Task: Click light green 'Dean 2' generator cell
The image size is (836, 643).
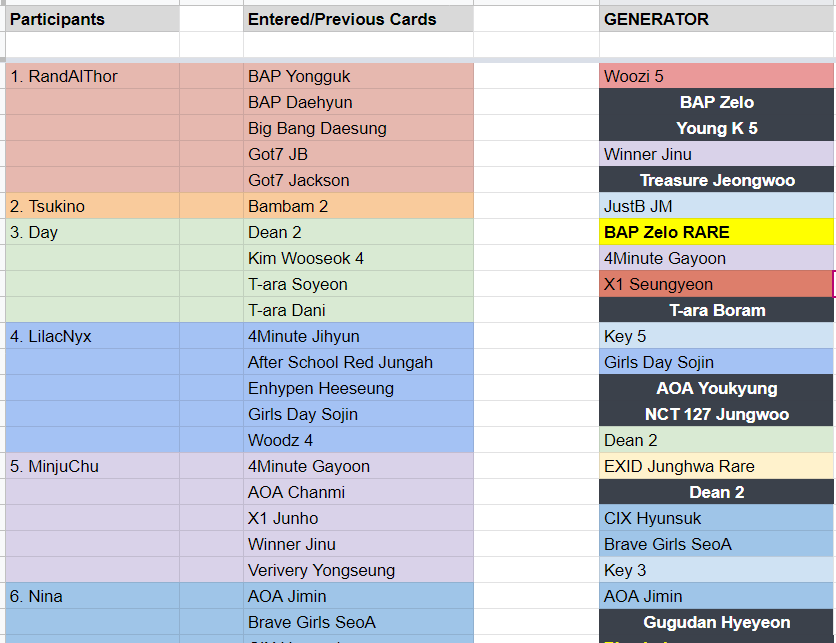Action: pyautogui.click(x=717, y=440)
